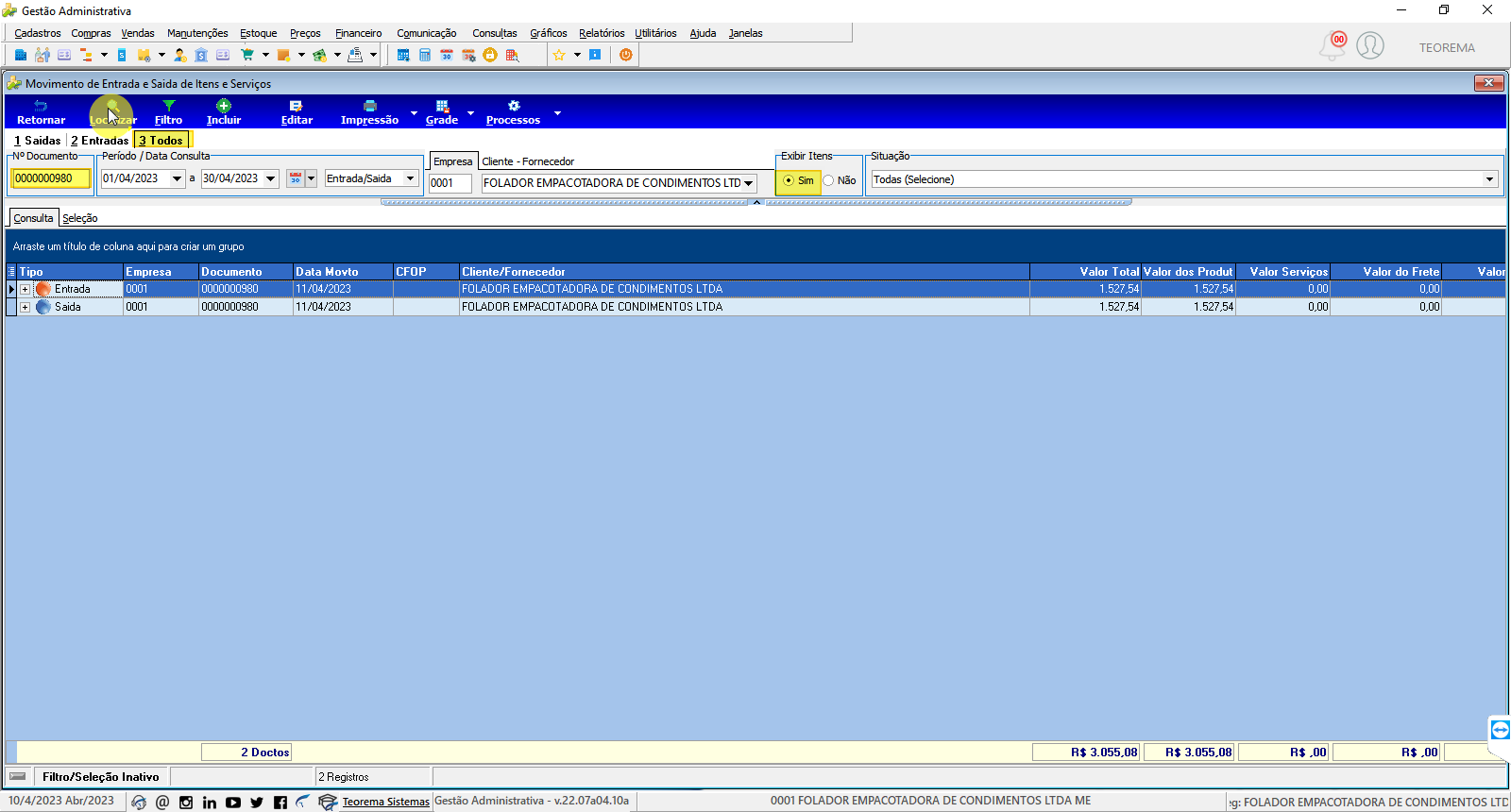Image resolution: width=1511 pixels, height=812 pixels.
Task: Open the start date 01/04/2023 dropdown
Action: point(177,178)
